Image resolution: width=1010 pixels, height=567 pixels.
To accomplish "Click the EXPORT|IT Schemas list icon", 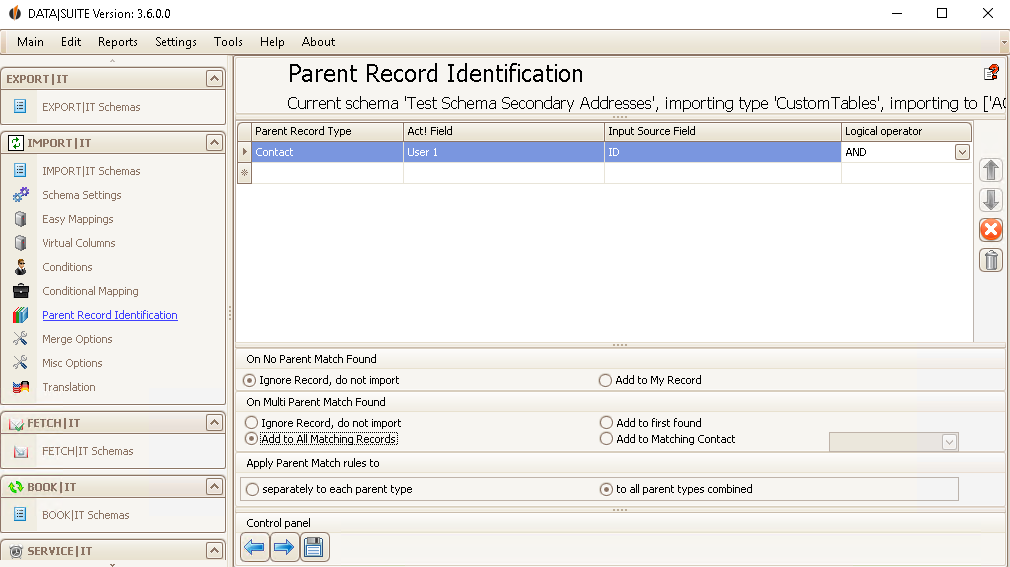I will pyautogui.click(x=20, y=106).
